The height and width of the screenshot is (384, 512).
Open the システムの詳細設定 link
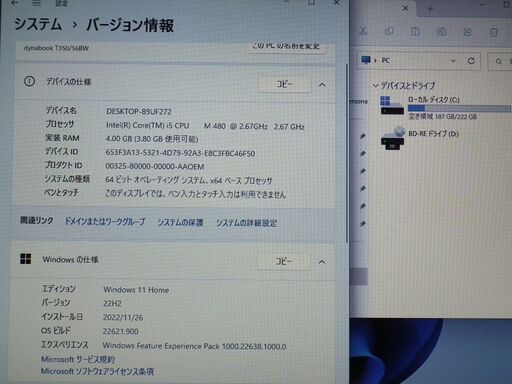pyautogui.click(x=247, y=223)
